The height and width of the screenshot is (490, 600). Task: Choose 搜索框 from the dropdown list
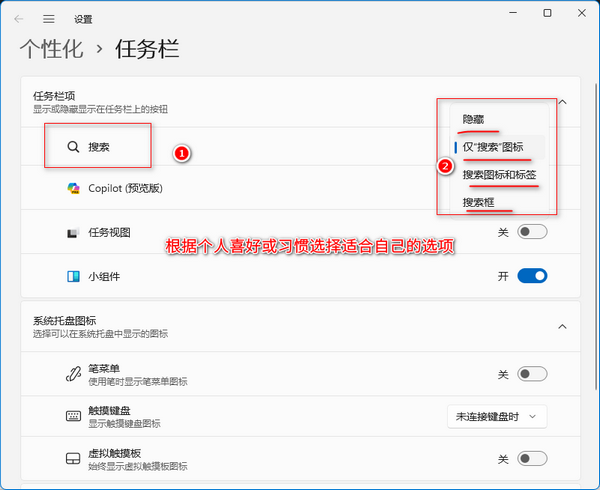477,202
